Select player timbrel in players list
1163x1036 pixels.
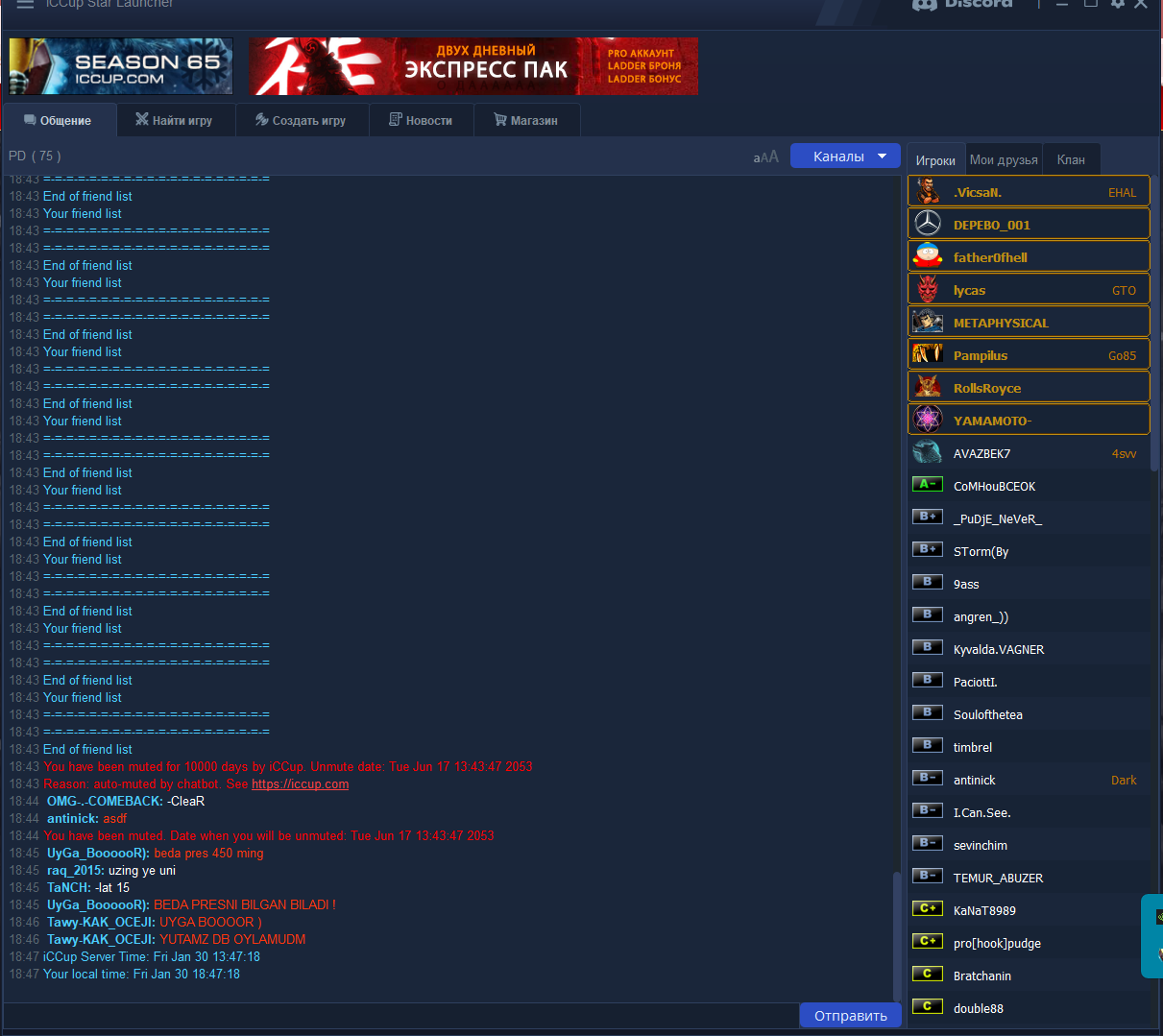[x=1029, y=747]
